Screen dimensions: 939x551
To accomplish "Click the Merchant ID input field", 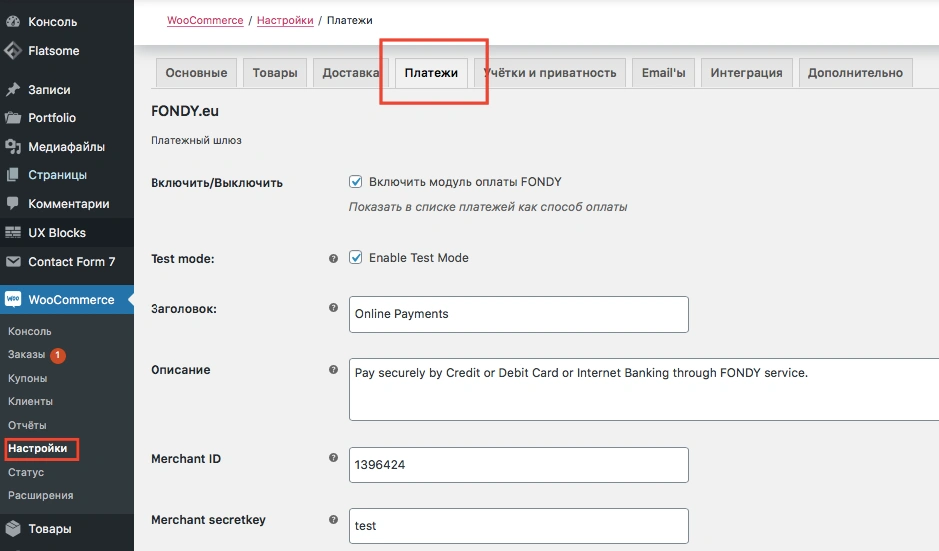I will pos(519,465).
